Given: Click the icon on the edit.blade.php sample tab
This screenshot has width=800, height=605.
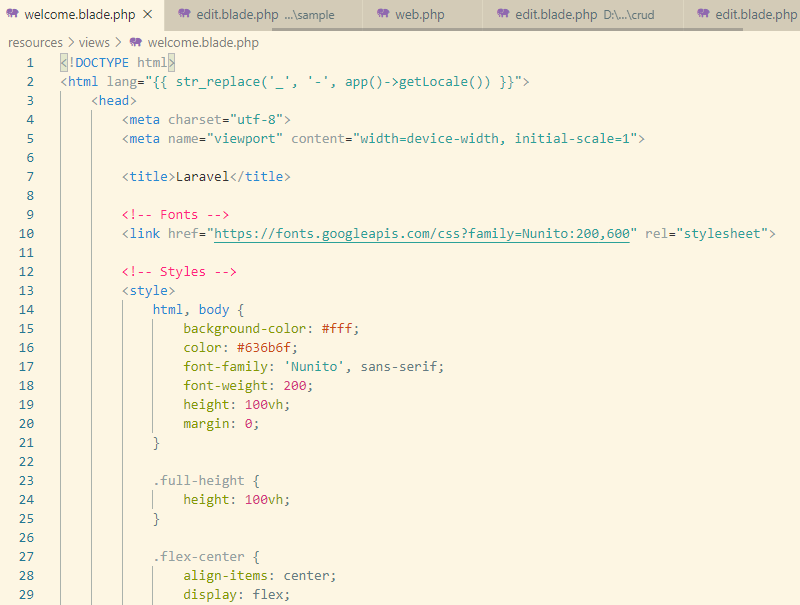Looking at the screenshot, I should pyautogui.click(x=183, y=15).
